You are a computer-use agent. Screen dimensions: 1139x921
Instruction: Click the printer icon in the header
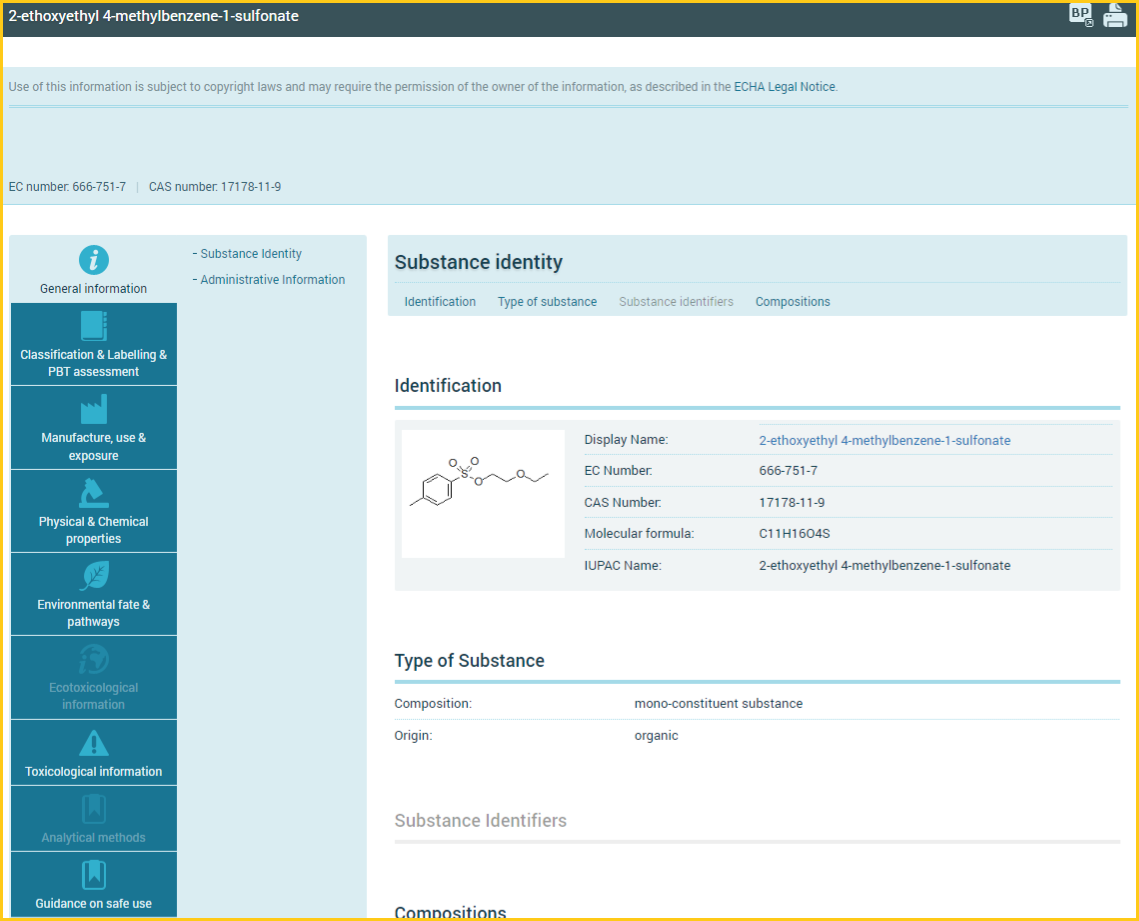pyautogui.click(x=1115, y=16)
